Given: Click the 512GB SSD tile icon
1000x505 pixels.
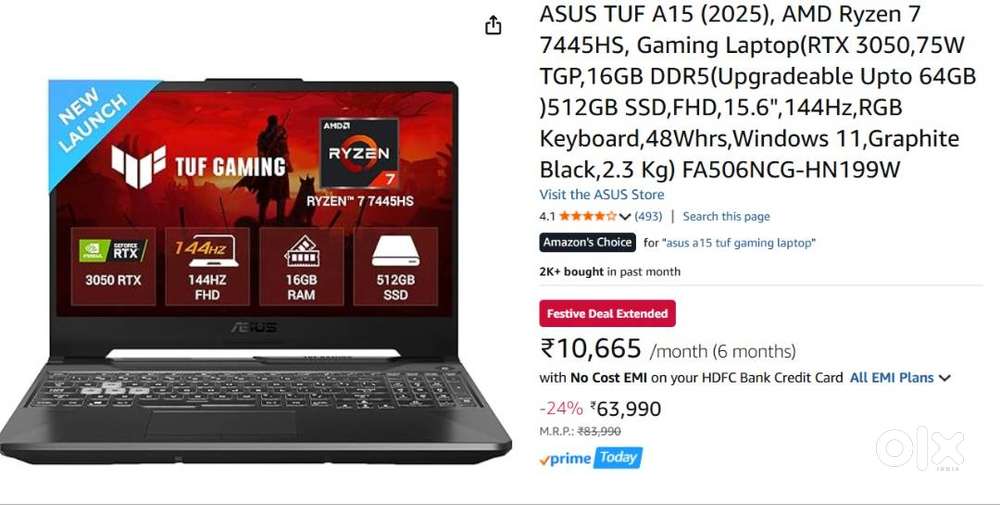Looking at the screenshot, I should [395, 252].
